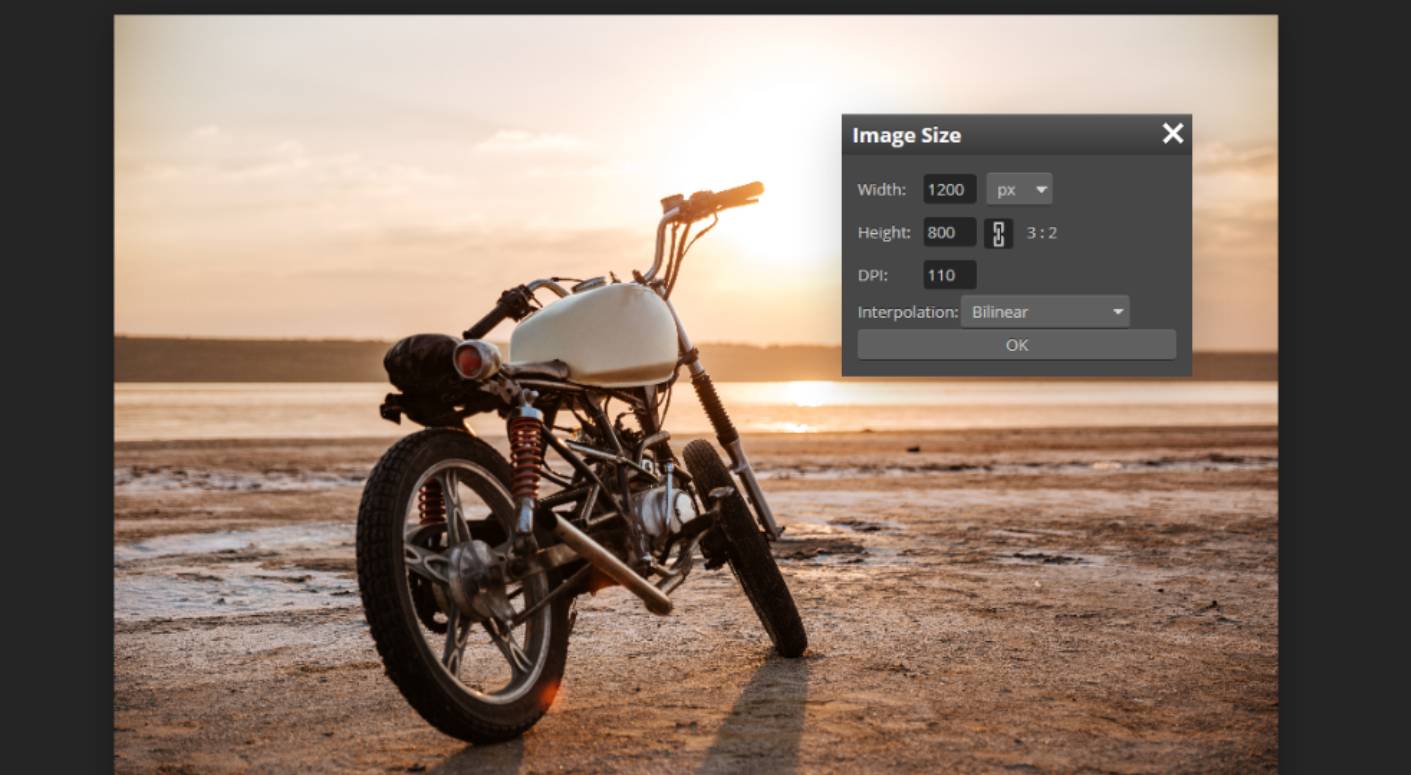Click the DPI field showing 110
The height and width of the screenshot is (775, 1411).
coord(948,275)
